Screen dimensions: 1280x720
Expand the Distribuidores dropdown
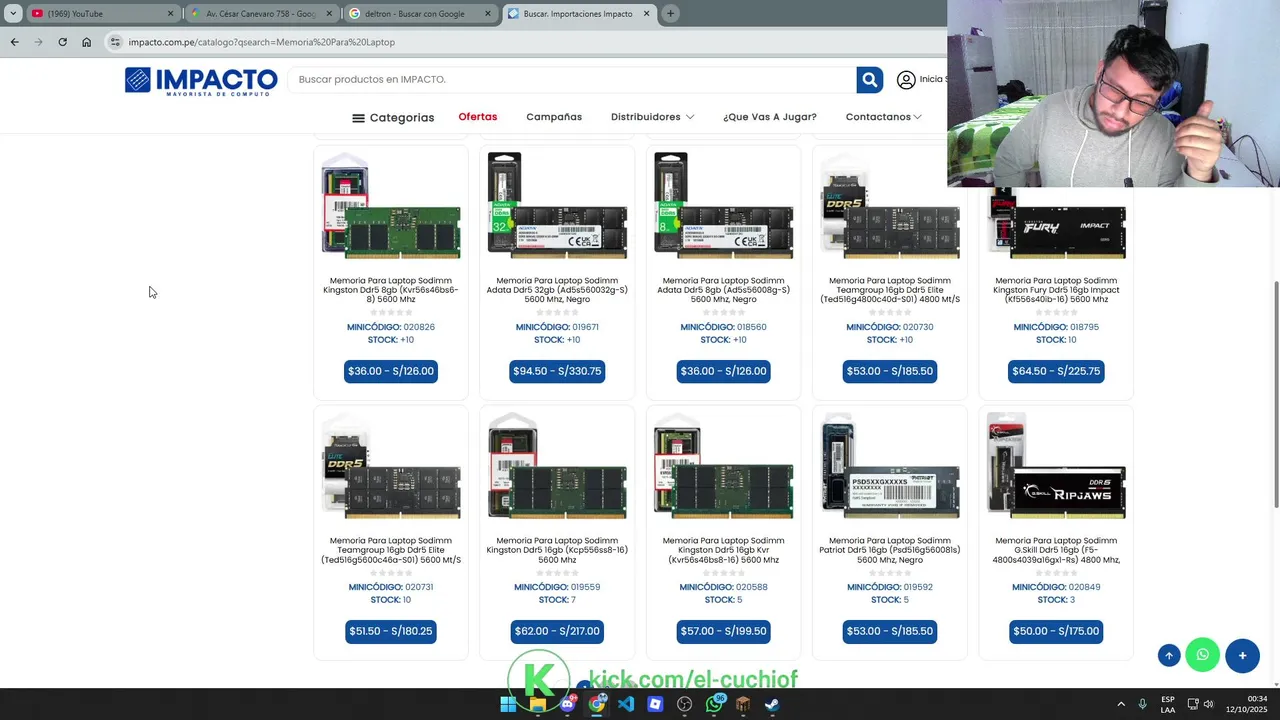(x=652, y=117)
